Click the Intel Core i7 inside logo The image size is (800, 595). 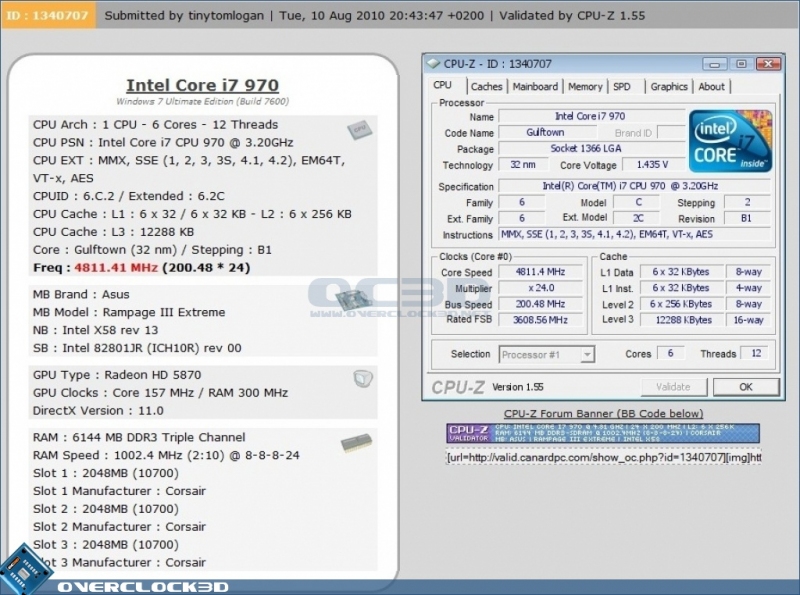pyautogui.click(x=729, y=142)
